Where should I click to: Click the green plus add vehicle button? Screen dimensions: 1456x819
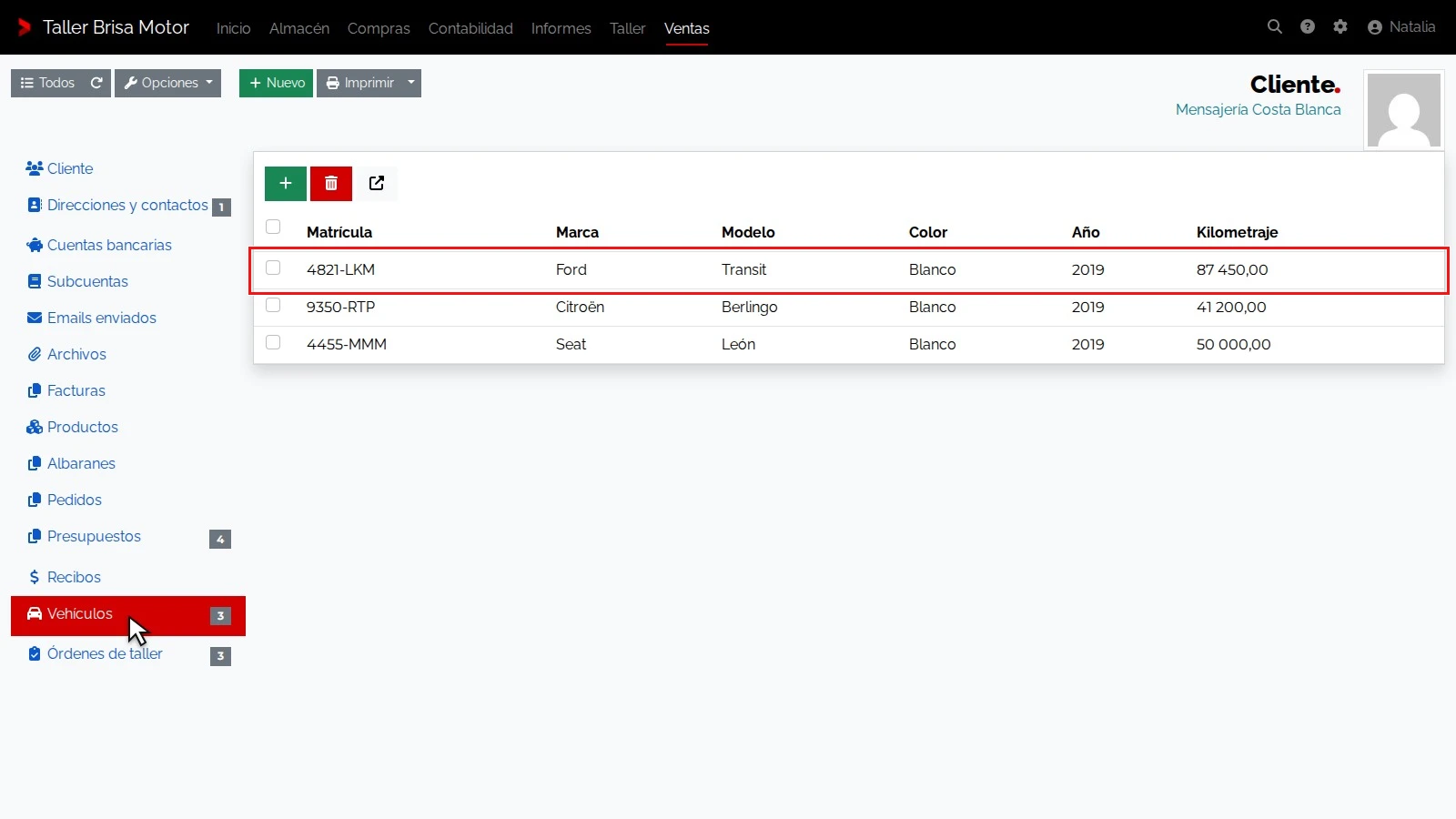[286, 183]
